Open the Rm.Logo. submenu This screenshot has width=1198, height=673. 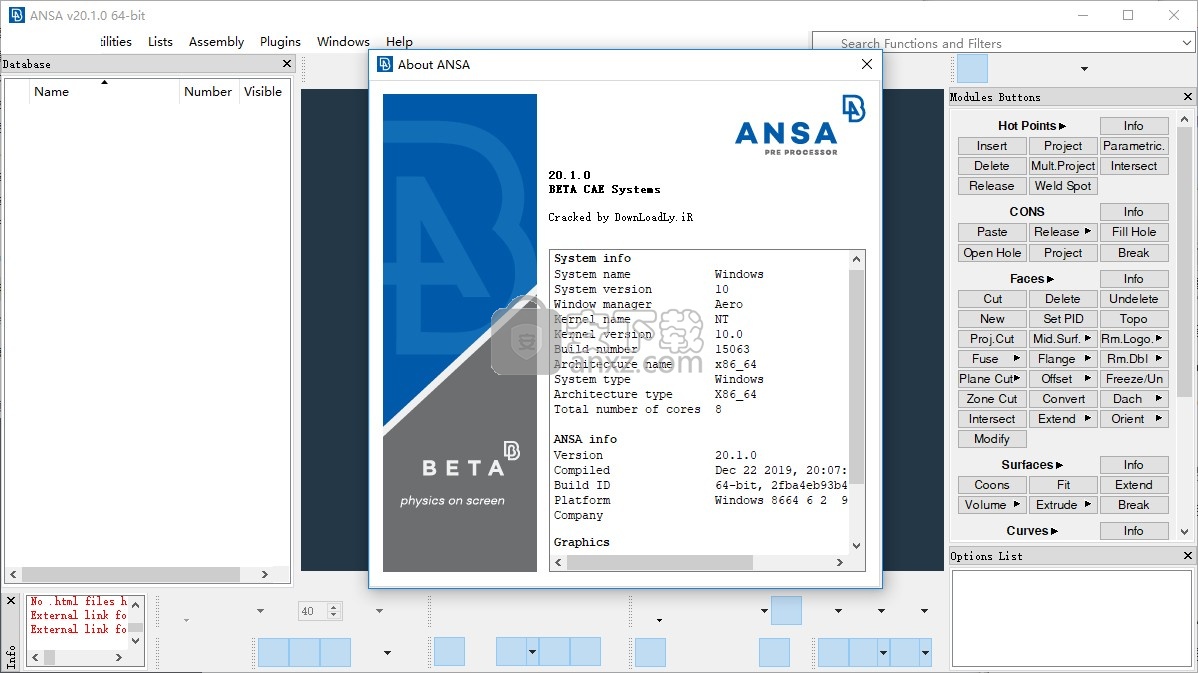point(1134,338)
